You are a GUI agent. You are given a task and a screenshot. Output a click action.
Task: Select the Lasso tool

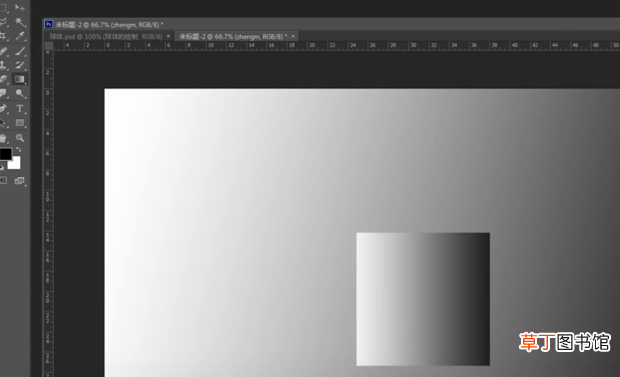[x=4, y=22]
